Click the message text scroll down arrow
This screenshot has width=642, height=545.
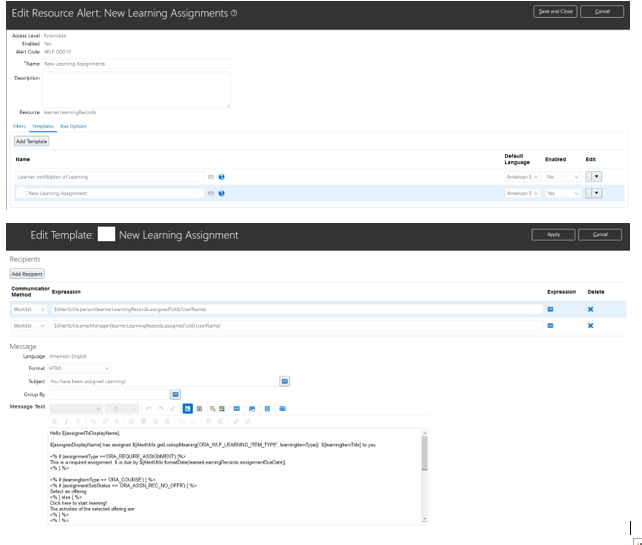click(x=425, y=519)
